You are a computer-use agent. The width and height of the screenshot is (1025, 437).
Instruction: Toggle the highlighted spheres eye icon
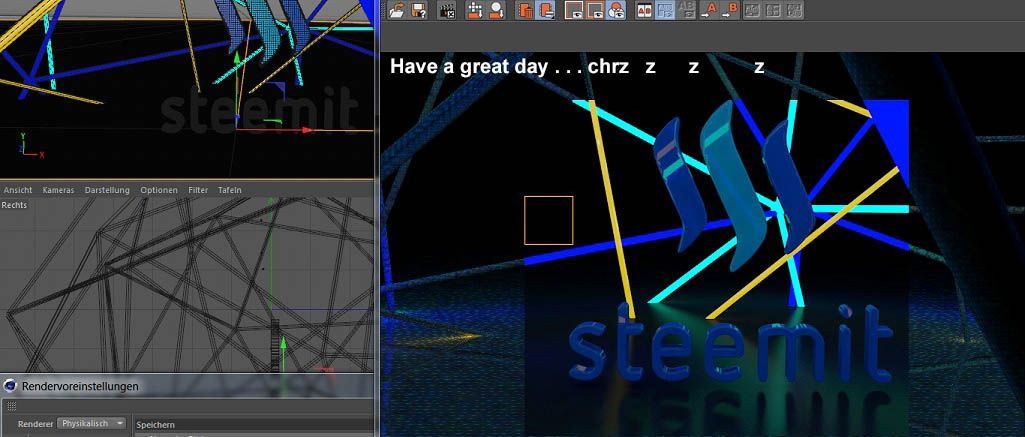(x=616, y=10)
